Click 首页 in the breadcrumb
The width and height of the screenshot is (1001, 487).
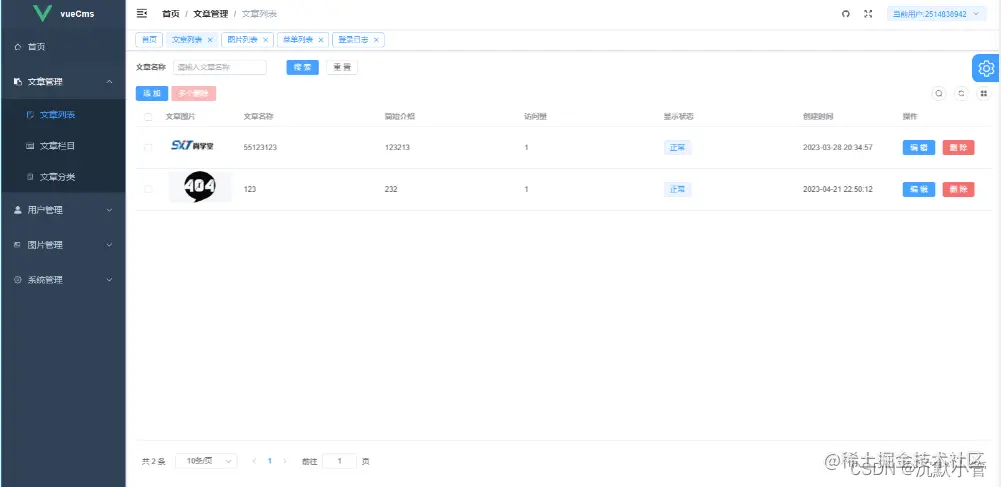[x=170, y=14]
